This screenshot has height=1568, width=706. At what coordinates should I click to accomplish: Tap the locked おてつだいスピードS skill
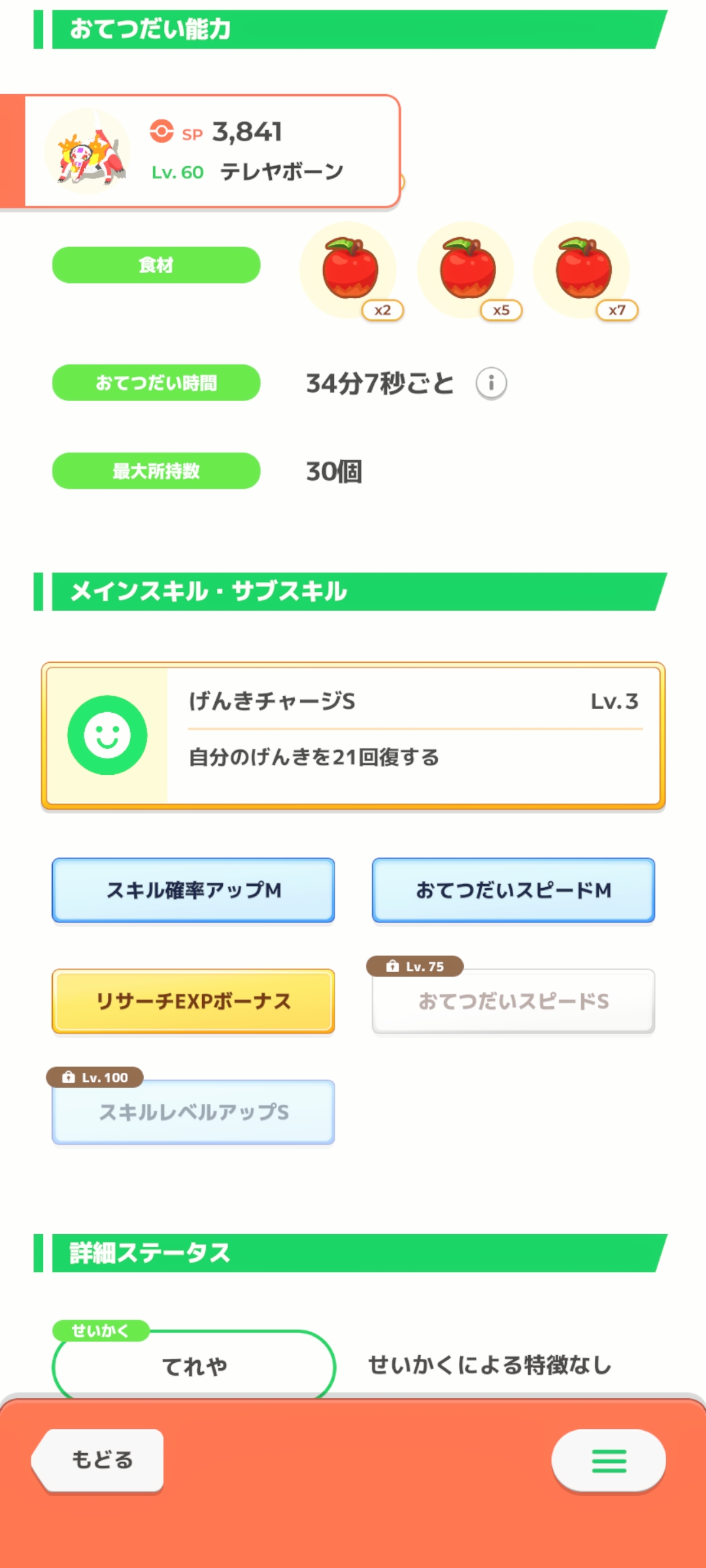[513, 1002]
